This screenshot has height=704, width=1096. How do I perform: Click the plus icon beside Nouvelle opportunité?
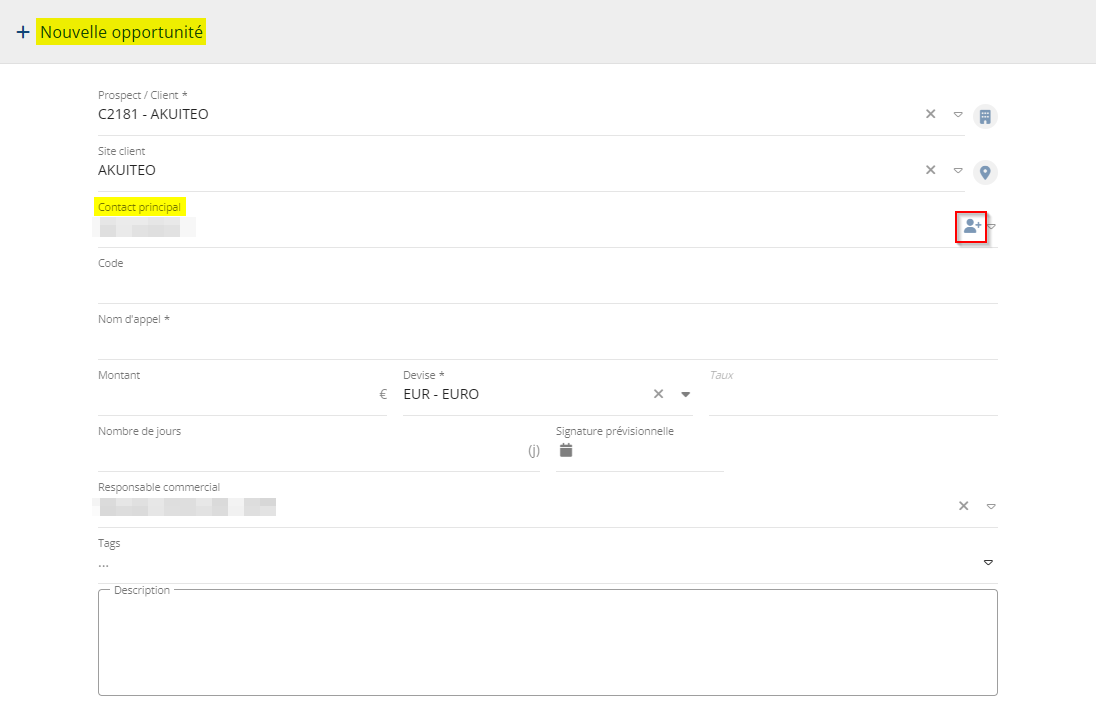[x=23, y=32]
